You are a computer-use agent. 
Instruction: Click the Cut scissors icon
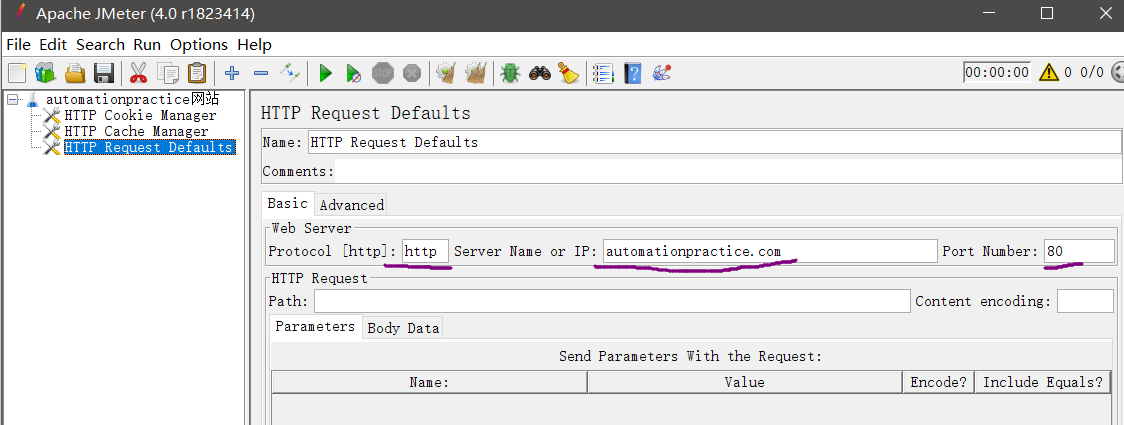tap(138, 72)
